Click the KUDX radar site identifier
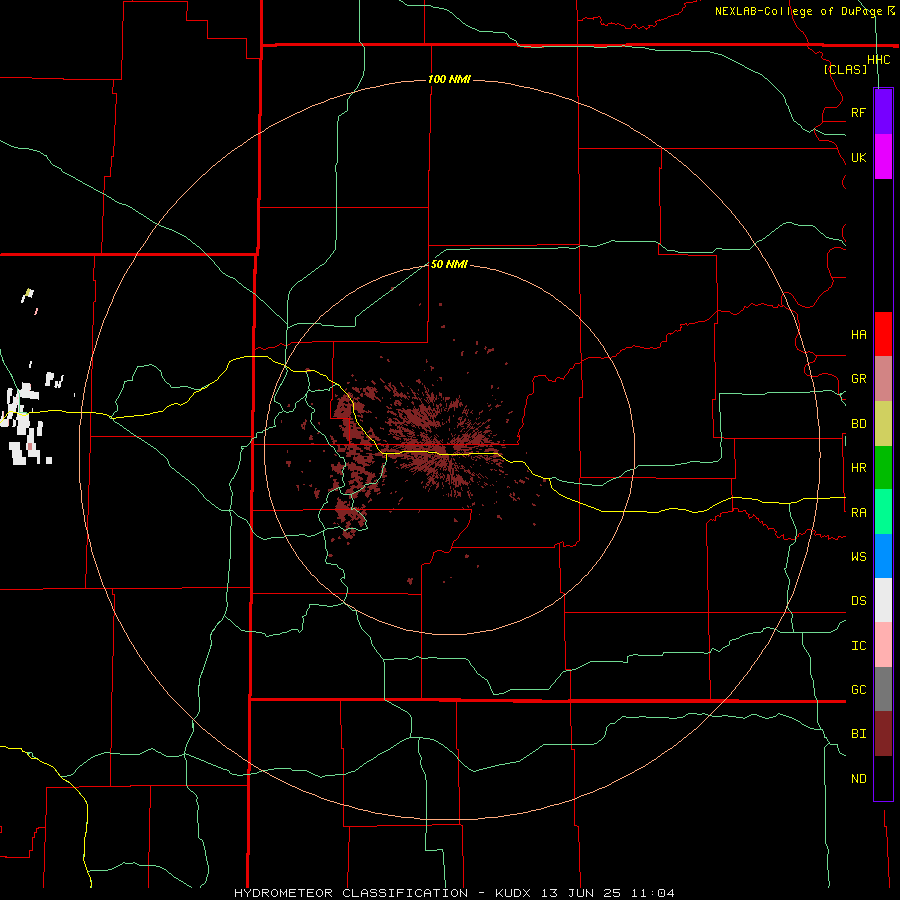 [x=513, y=893]
